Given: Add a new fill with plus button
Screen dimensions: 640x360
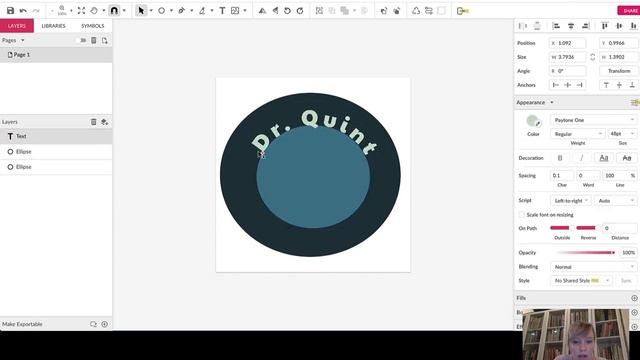Looking at the screenshot, I should click(634, 298).
